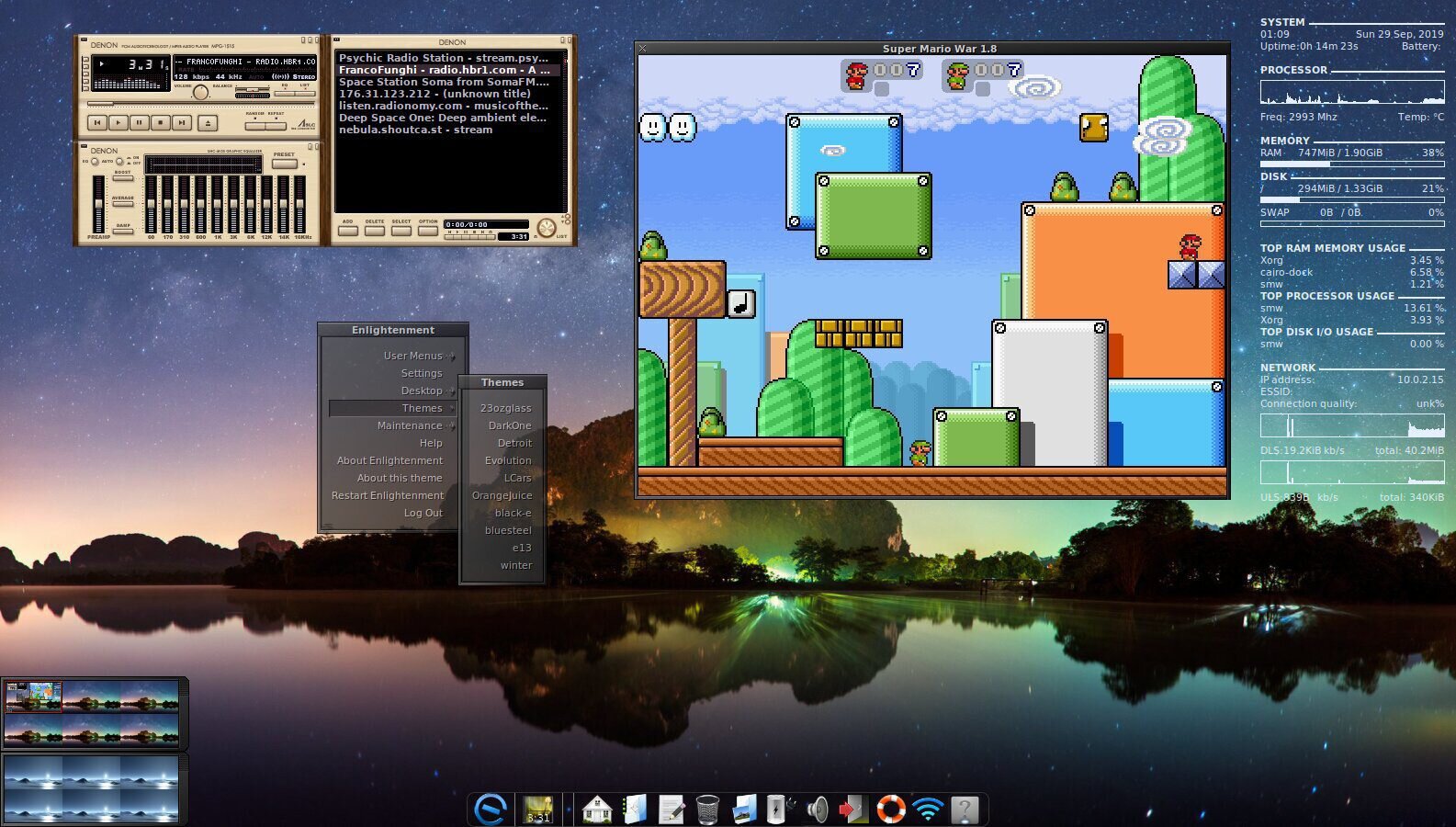Click the eject button in audio player

click(x=208, y=123)
